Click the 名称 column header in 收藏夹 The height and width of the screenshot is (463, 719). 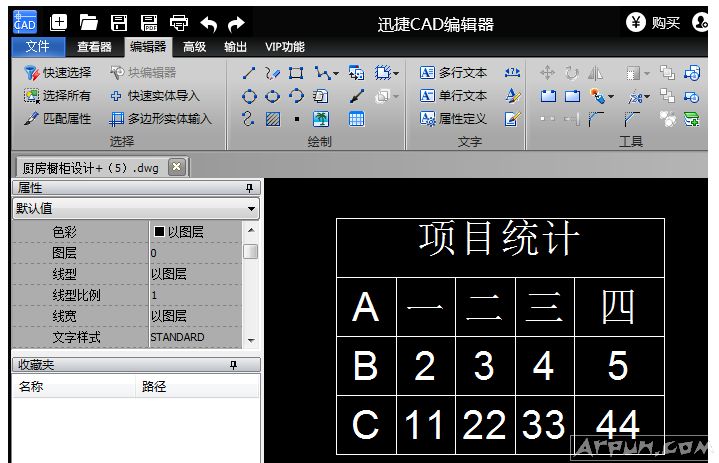click(x=74, y=386)
